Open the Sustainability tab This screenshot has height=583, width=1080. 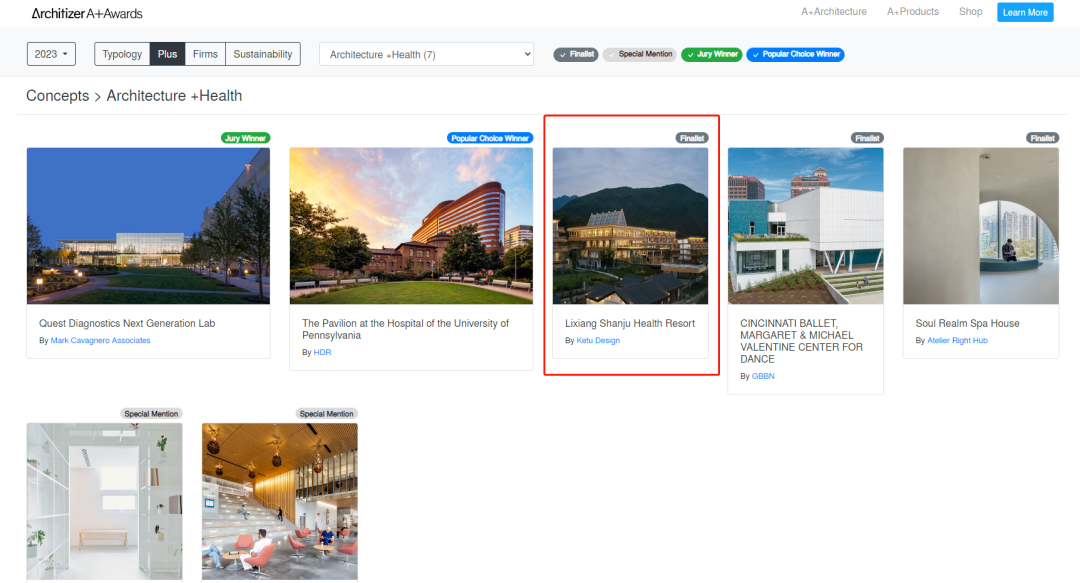262,54
